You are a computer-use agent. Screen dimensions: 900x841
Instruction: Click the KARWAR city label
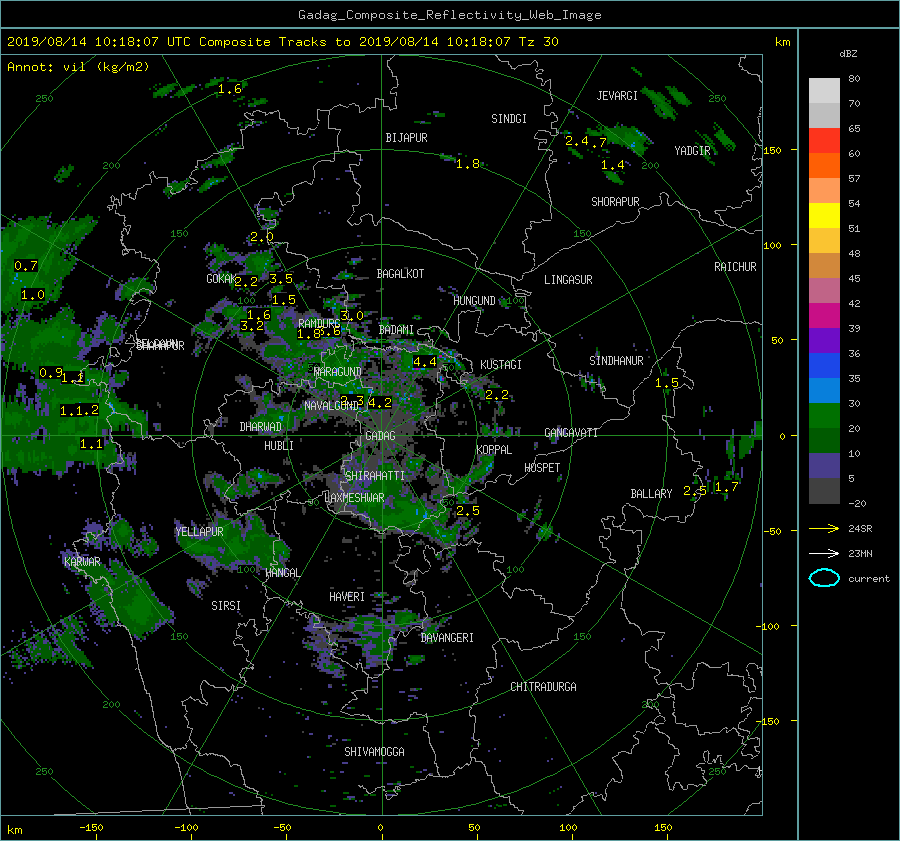click(x=83, y=561)
